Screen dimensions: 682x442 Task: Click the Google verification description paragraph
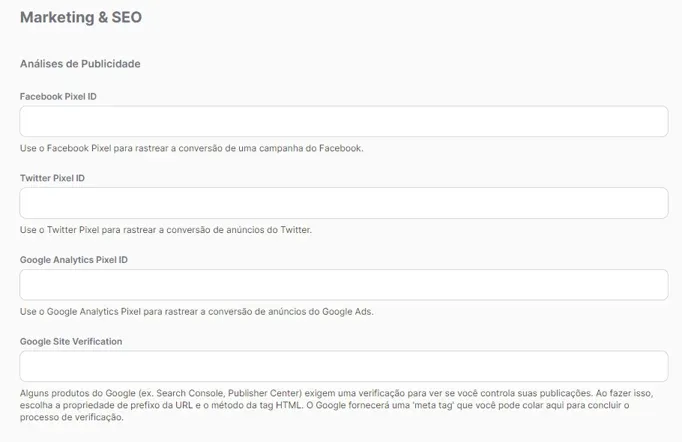[337, 405]
